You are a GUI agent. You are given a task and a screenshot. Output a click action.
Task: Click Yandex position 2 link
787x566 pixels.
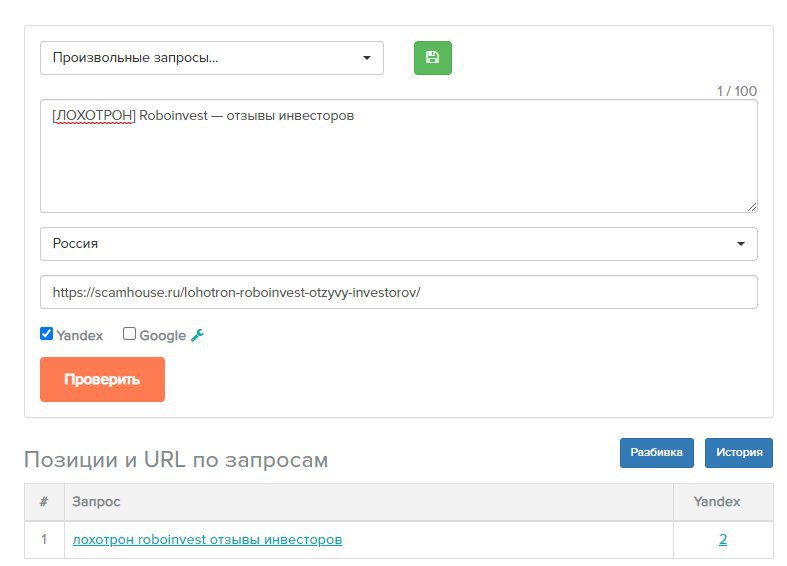coord(723,539)
